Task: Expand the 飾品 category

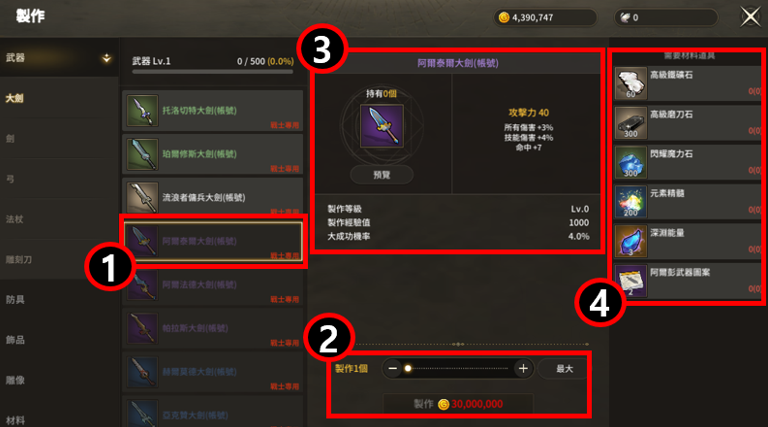Action: click(x=15, y=340)
